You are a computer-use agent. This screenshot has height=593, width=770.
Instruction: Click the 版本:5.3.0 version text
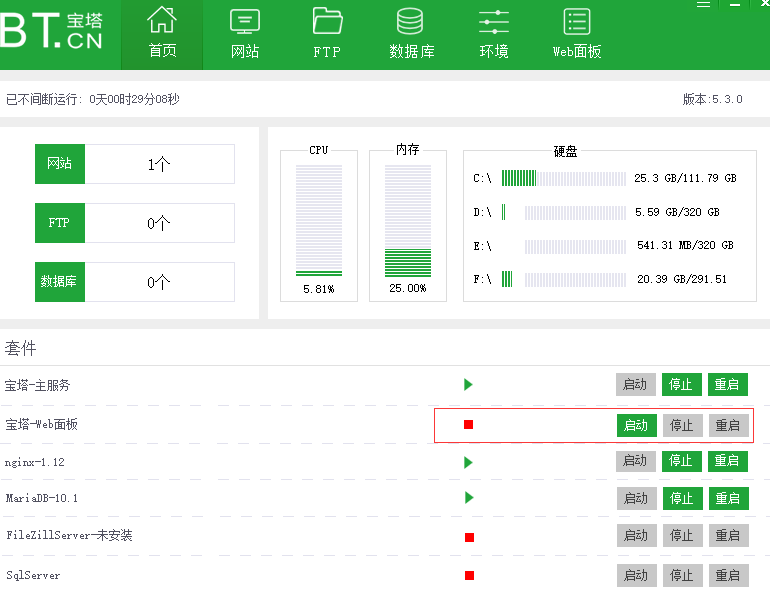click(712, 99)
